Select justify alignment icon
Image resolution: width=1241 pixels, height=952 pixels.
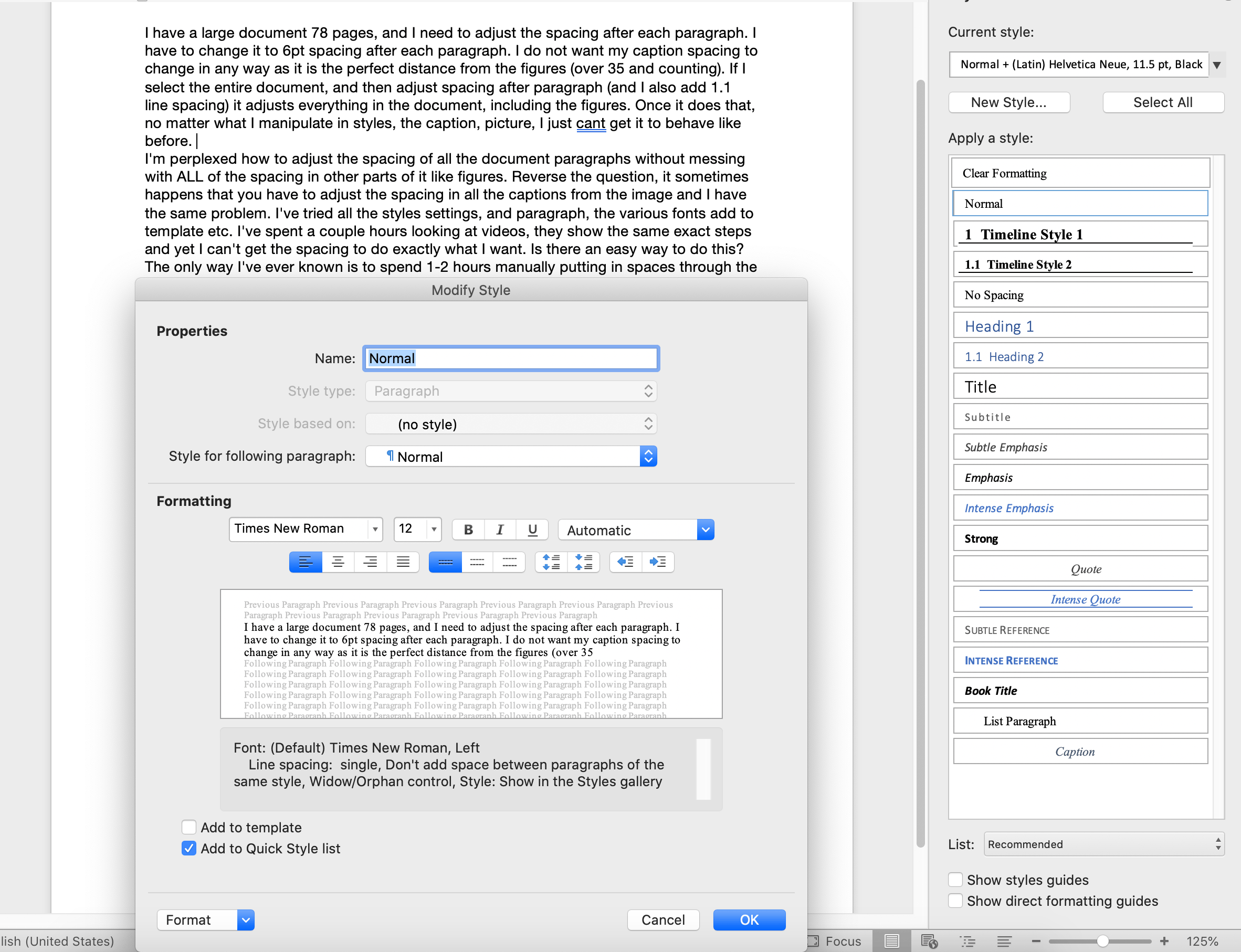[403, 562]
